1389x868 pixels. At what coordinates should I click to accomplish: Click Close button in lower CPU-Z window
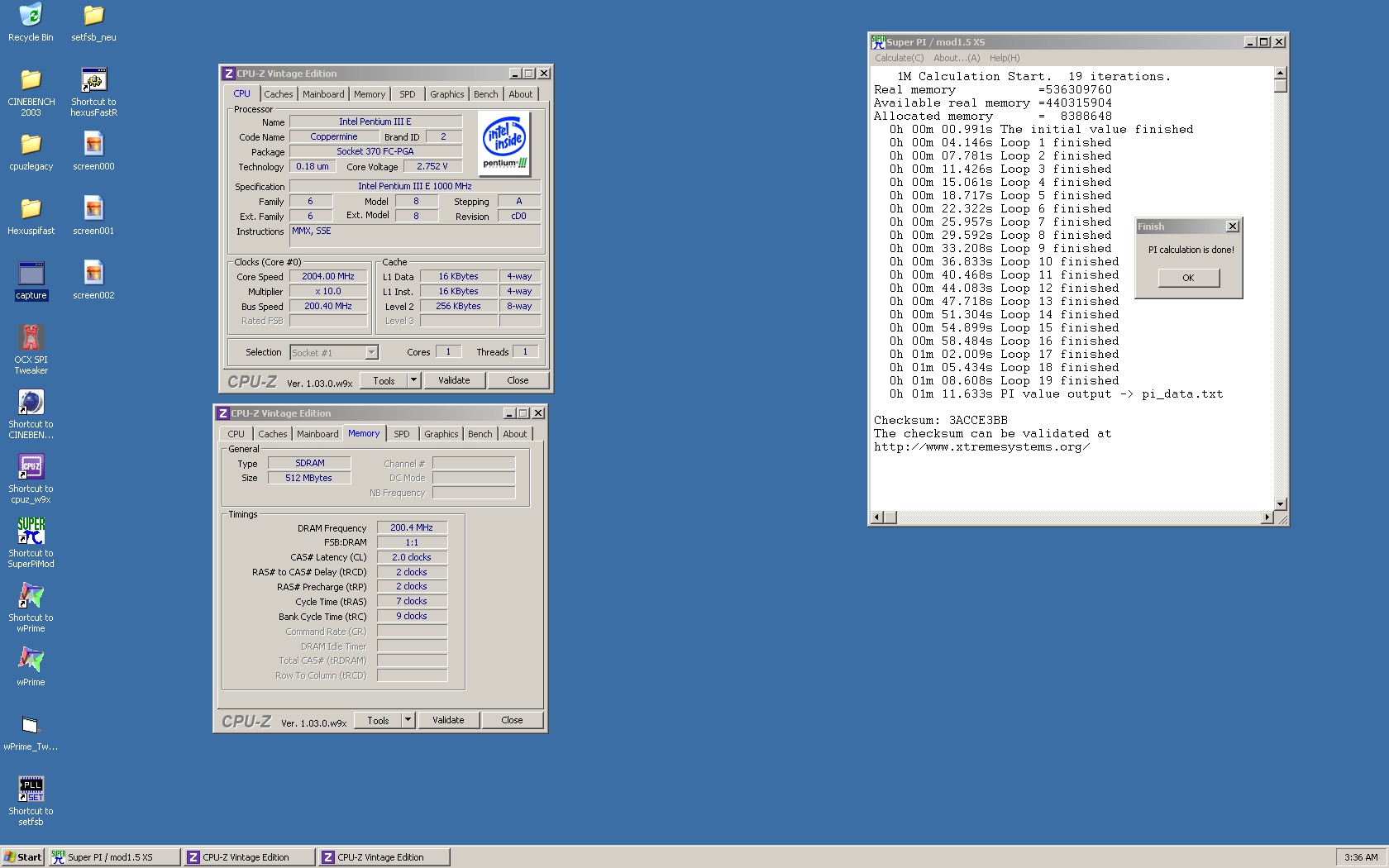[x=512, y=720]
